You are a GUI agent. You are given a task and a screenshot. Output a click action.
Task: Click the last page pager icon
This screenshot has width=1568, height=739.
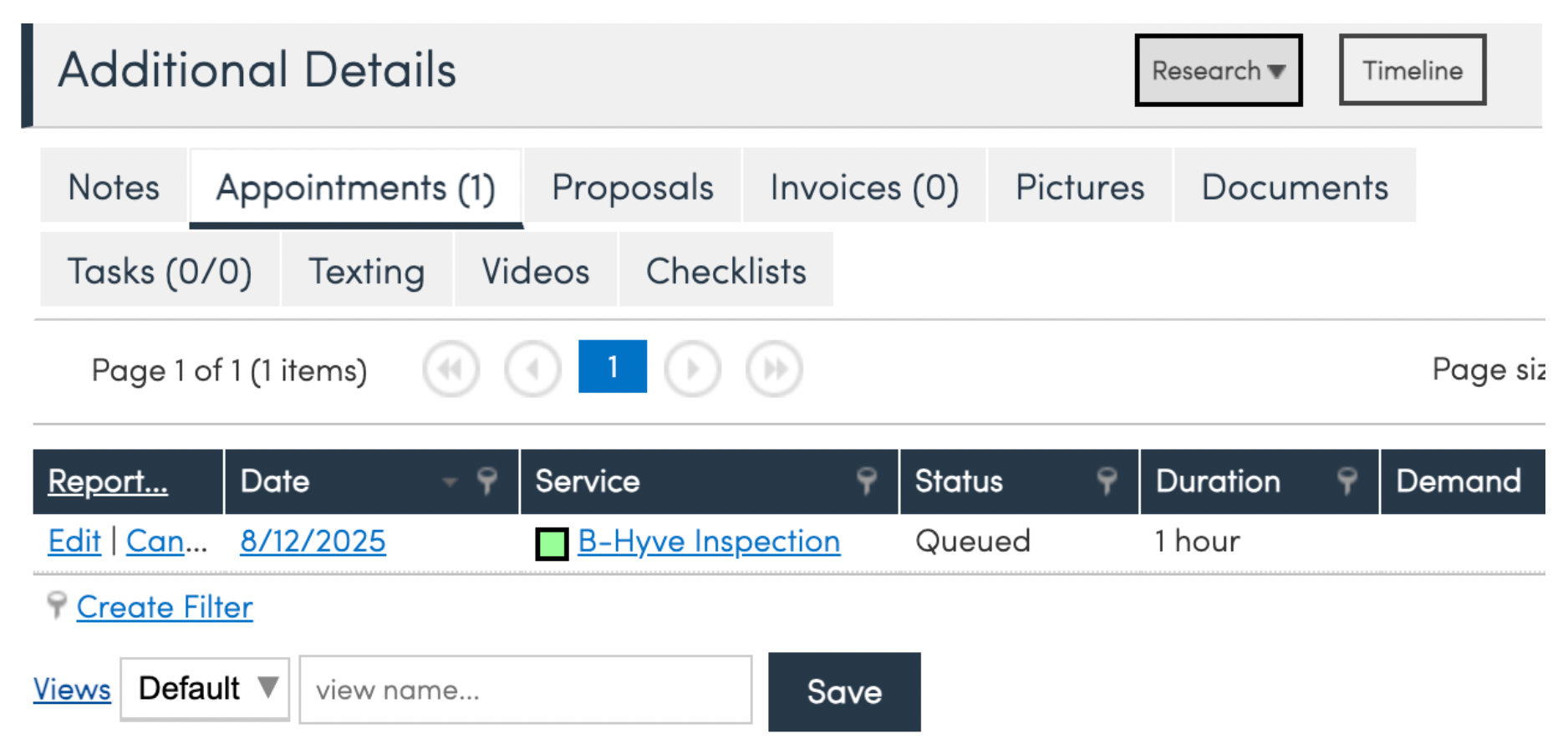(774, 369)
